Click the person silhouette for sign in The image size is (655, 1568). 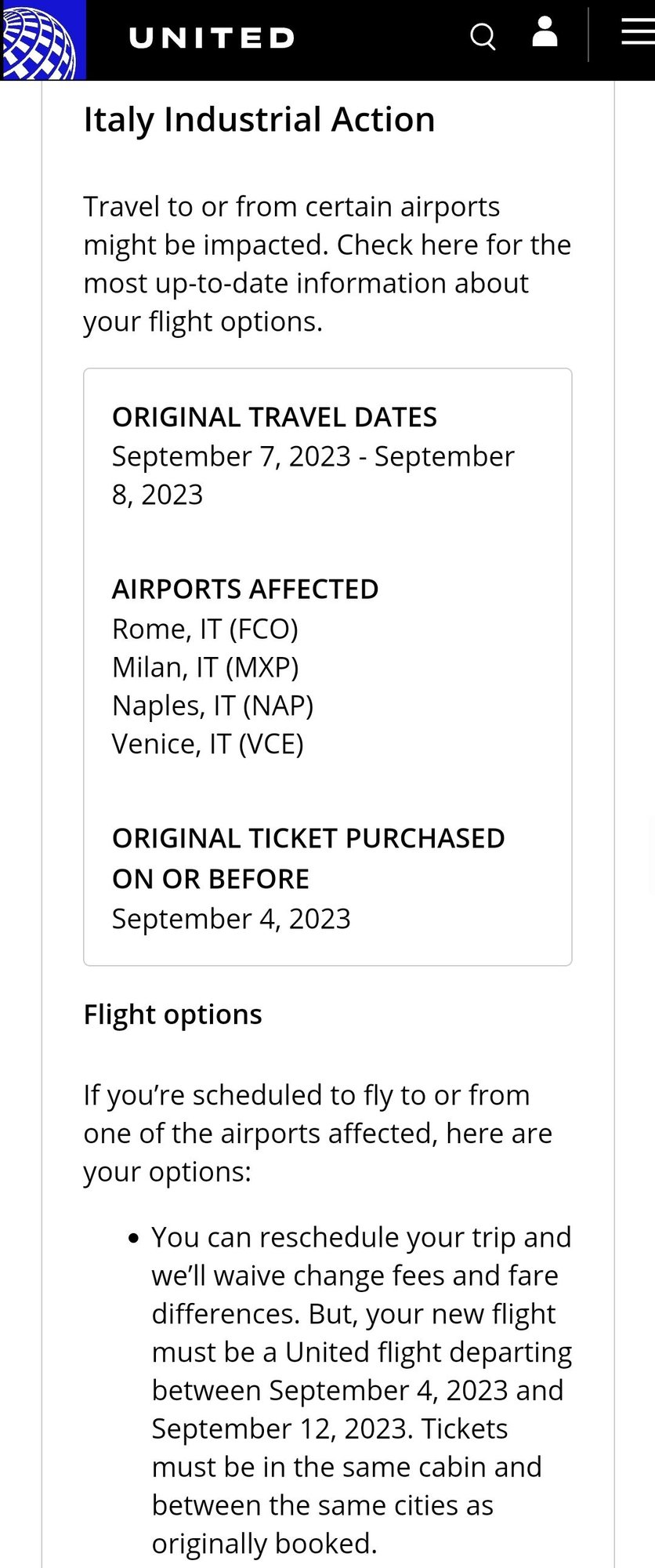(x=545, y=34)
